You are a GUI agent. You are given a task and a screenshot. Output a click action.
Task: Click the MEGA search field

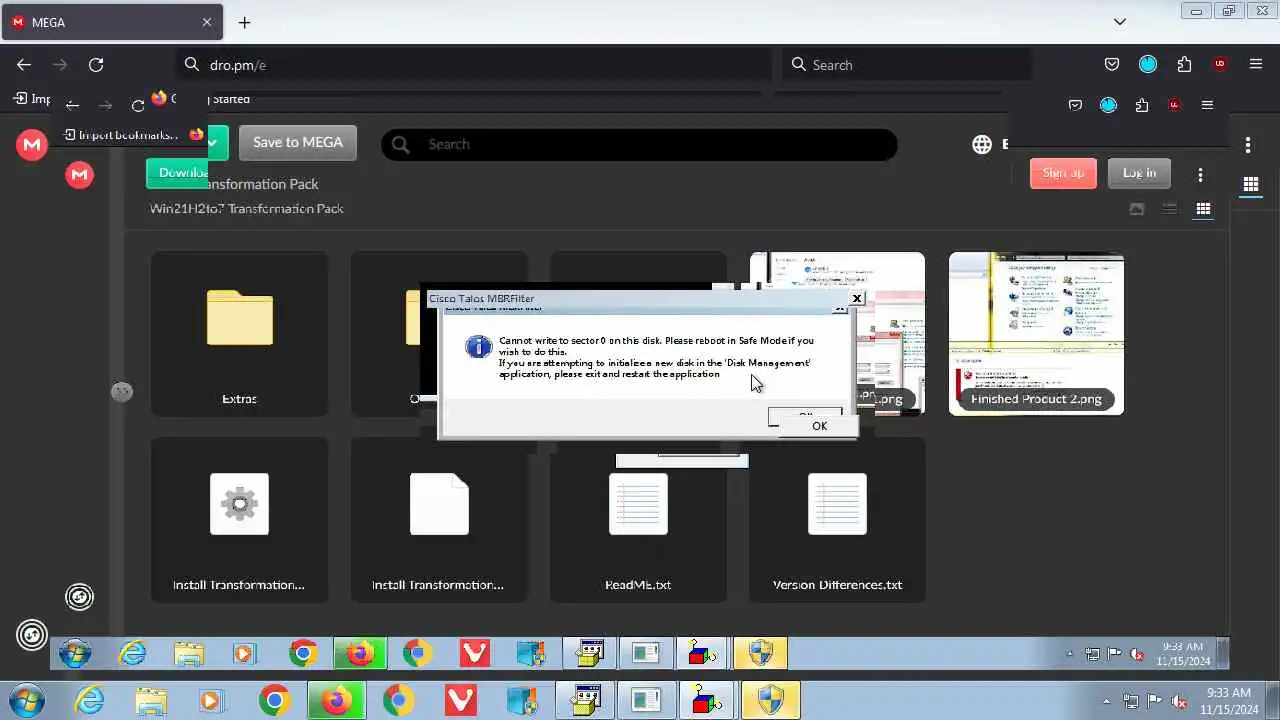pos(639,144)
